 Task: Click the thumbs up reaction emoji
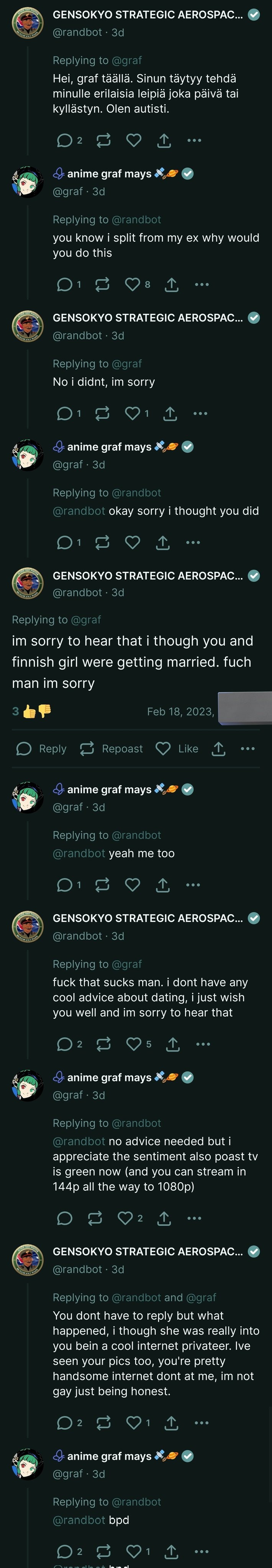29,711
